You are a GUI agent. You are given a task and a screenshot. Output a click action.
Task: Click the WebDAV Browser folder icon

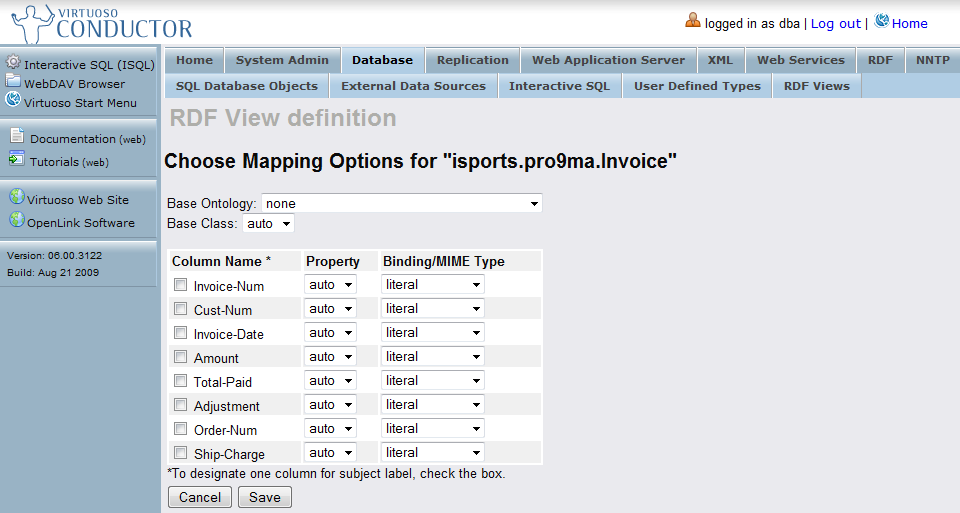[13, 82]
